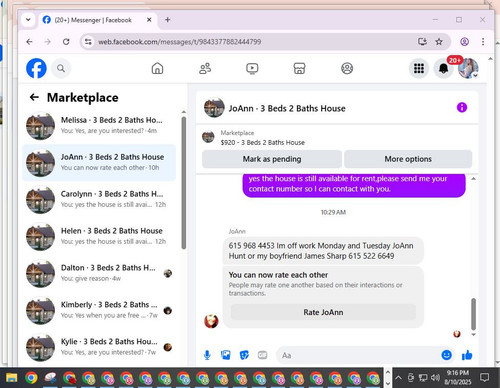Click the address bar URL
The width and height of the screenshot is (500, 388).
click(x=179, y=42)
